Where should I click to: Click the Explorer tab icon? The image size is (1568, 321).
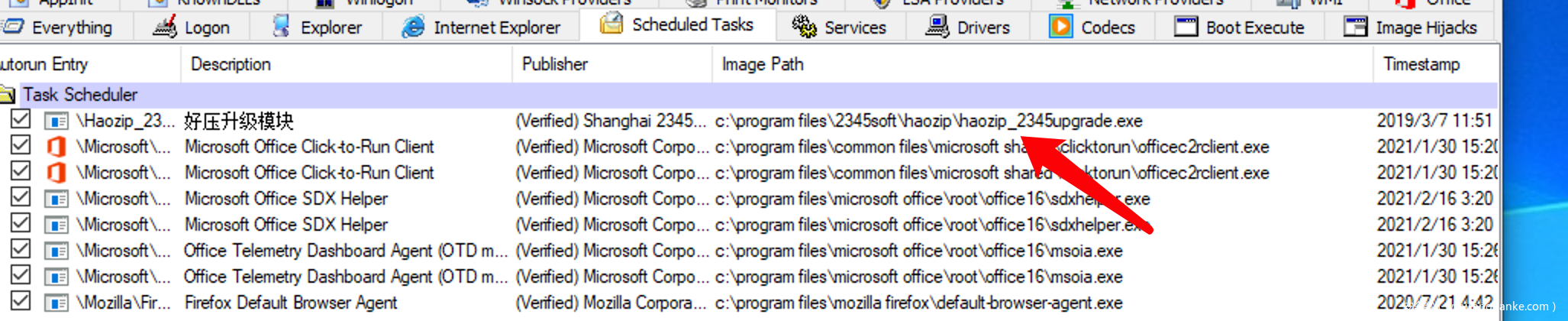click(x=281, y=27)
